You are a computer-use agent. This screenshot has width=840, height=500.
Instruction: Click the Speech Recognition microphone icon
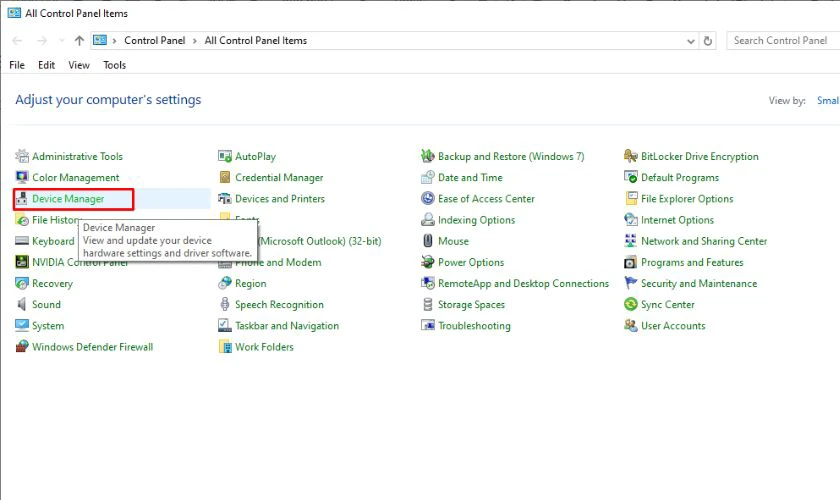point(225,304)
